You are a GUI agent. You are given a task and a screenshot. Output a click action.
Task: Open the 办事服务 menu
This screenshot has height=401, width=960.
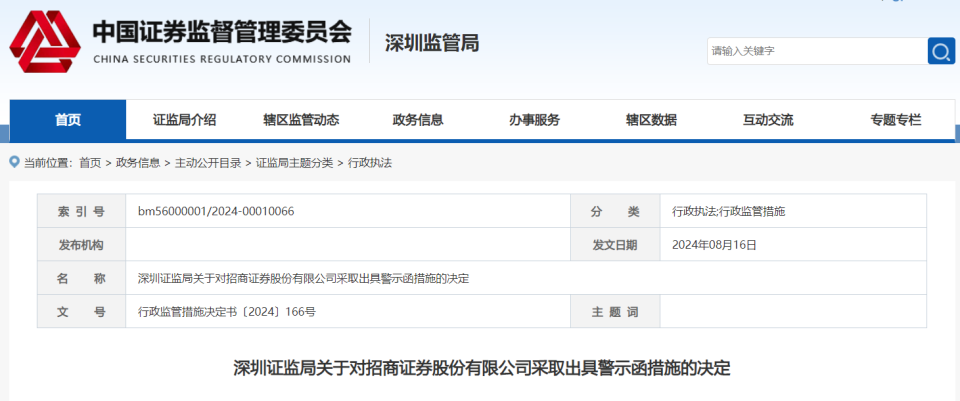(534, 120)
